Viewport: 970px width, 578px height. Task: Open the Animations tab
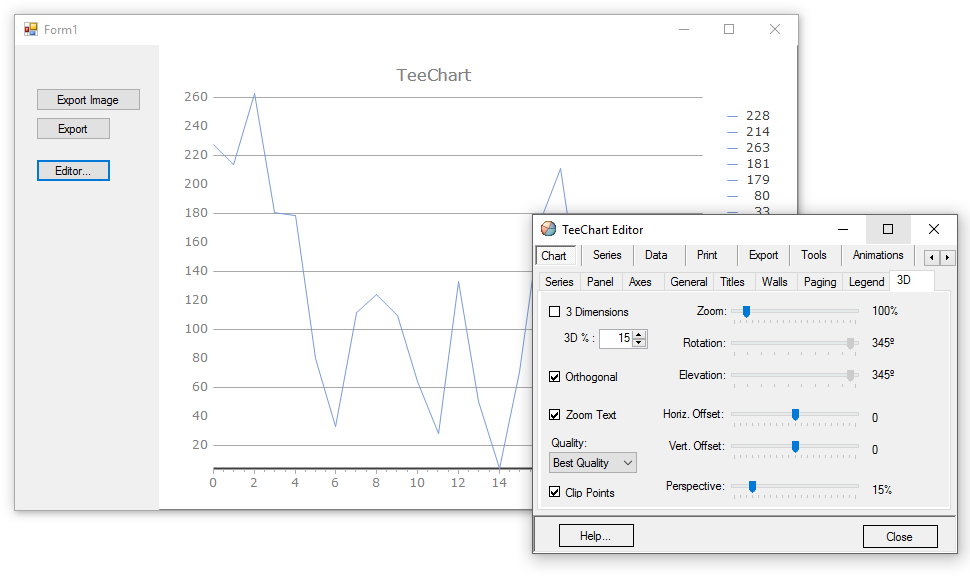(x=878, y=255)
